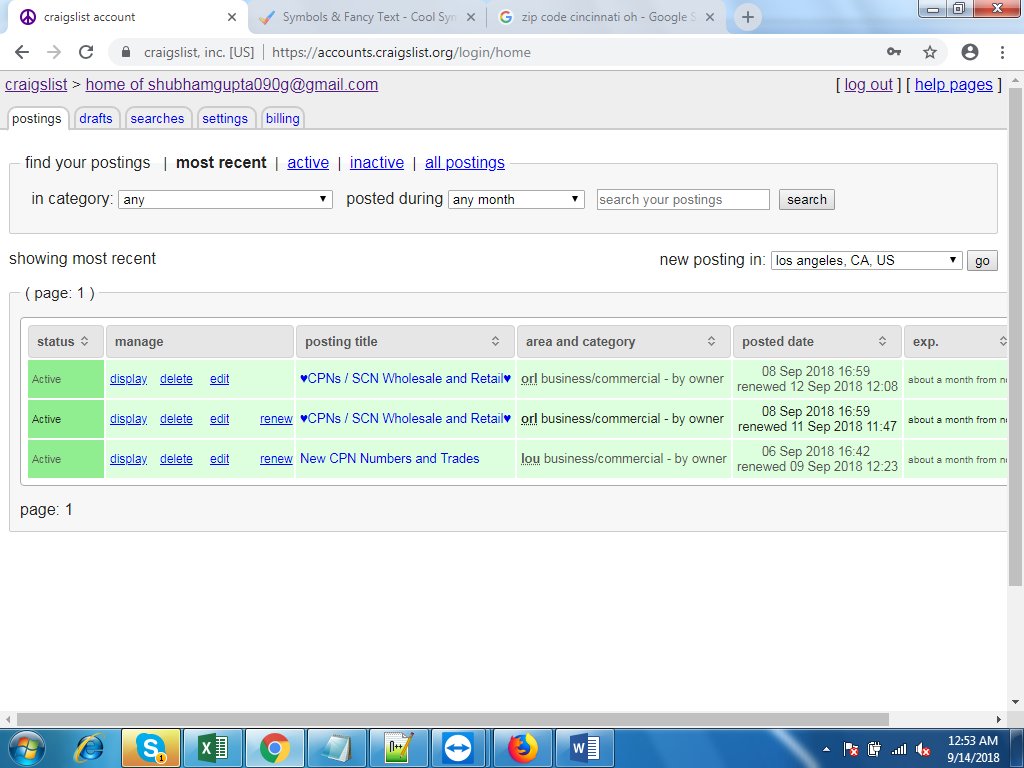Open Word from the taskbar

coord(585,748)
